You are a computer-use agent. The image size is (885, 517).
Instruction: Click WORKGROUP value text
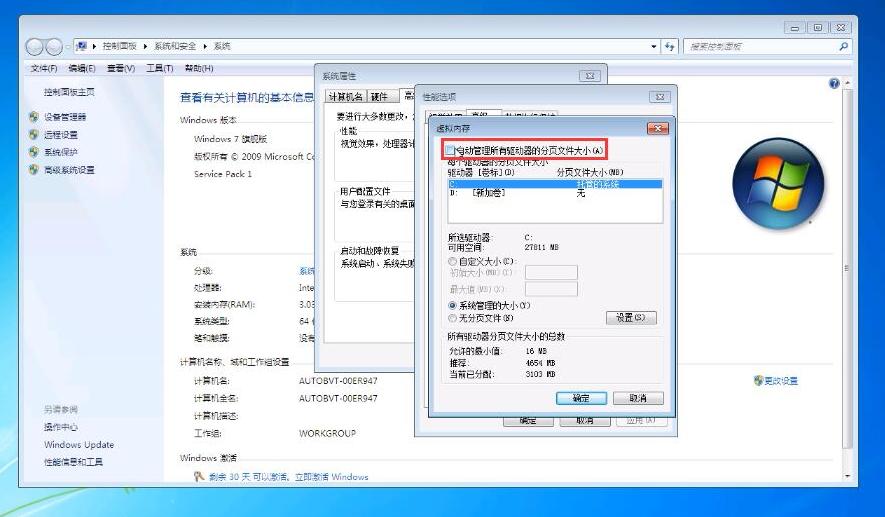(327, 433)
